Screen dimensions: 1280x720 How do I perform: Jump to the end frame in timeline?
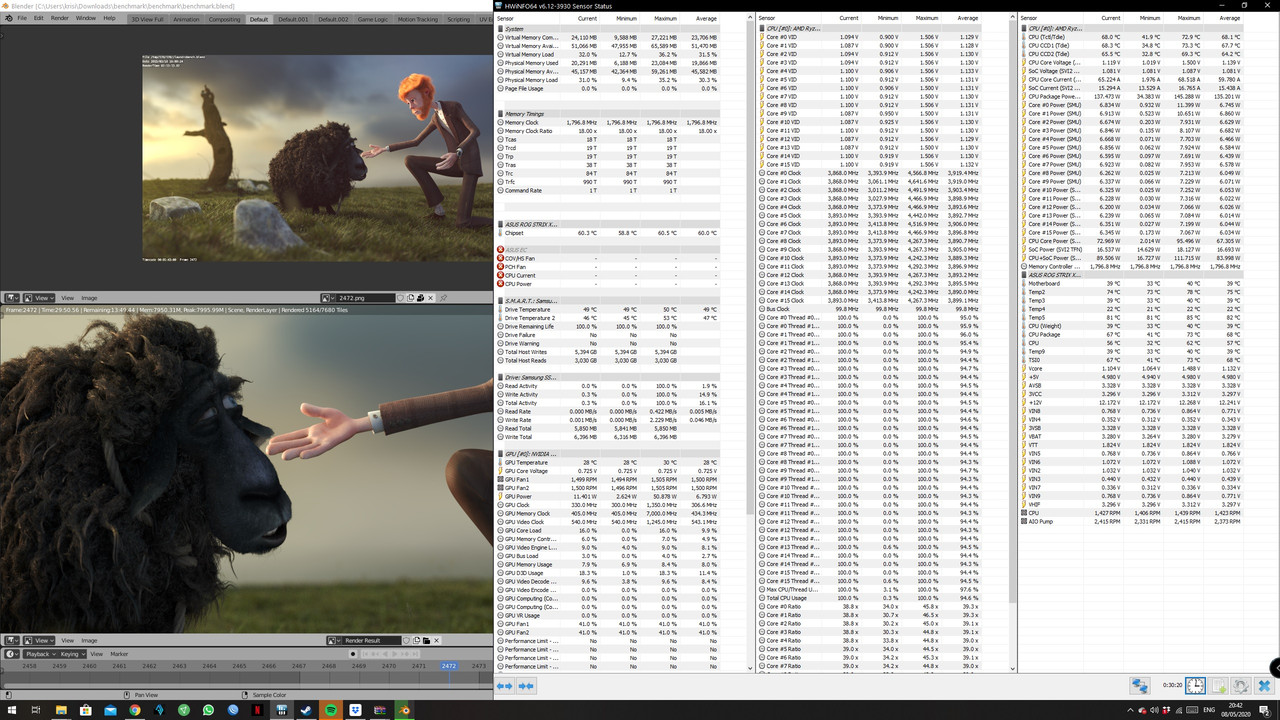point(416,654)
